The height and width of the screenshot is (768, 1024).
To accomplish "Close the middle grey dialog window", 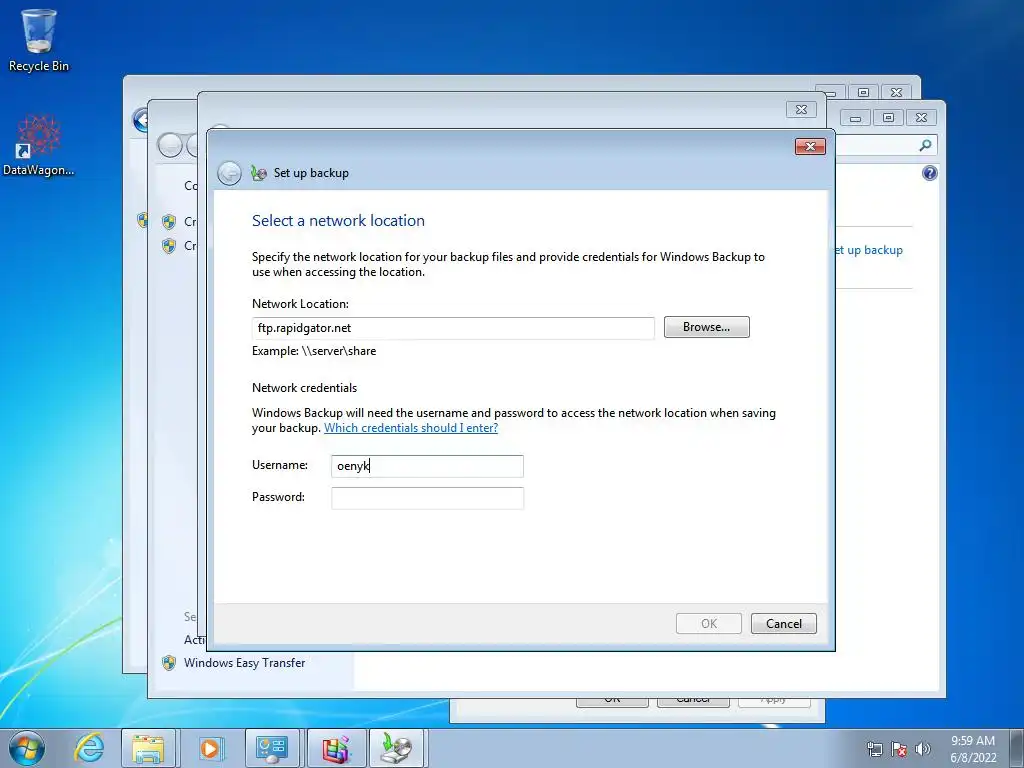I will [801, 110].
